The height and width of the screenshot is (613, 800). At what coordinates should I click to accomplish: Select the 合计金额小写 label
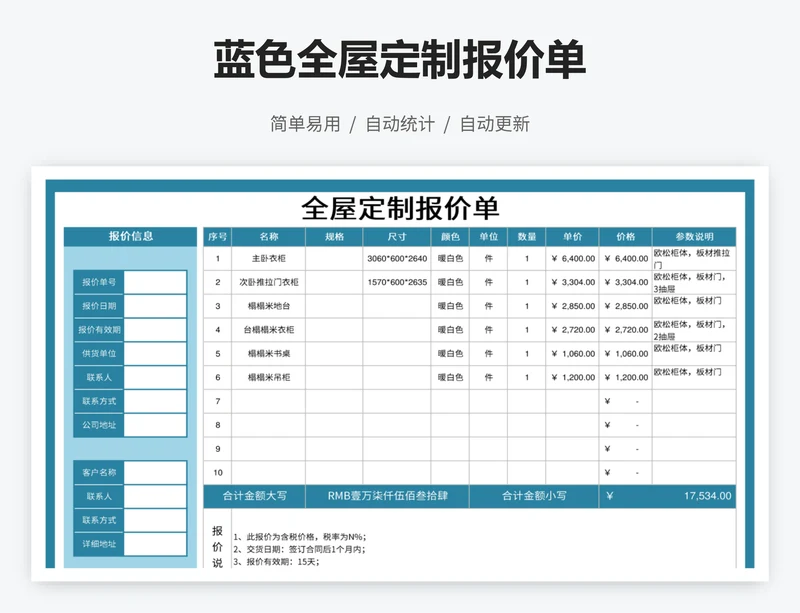point(534,496)
